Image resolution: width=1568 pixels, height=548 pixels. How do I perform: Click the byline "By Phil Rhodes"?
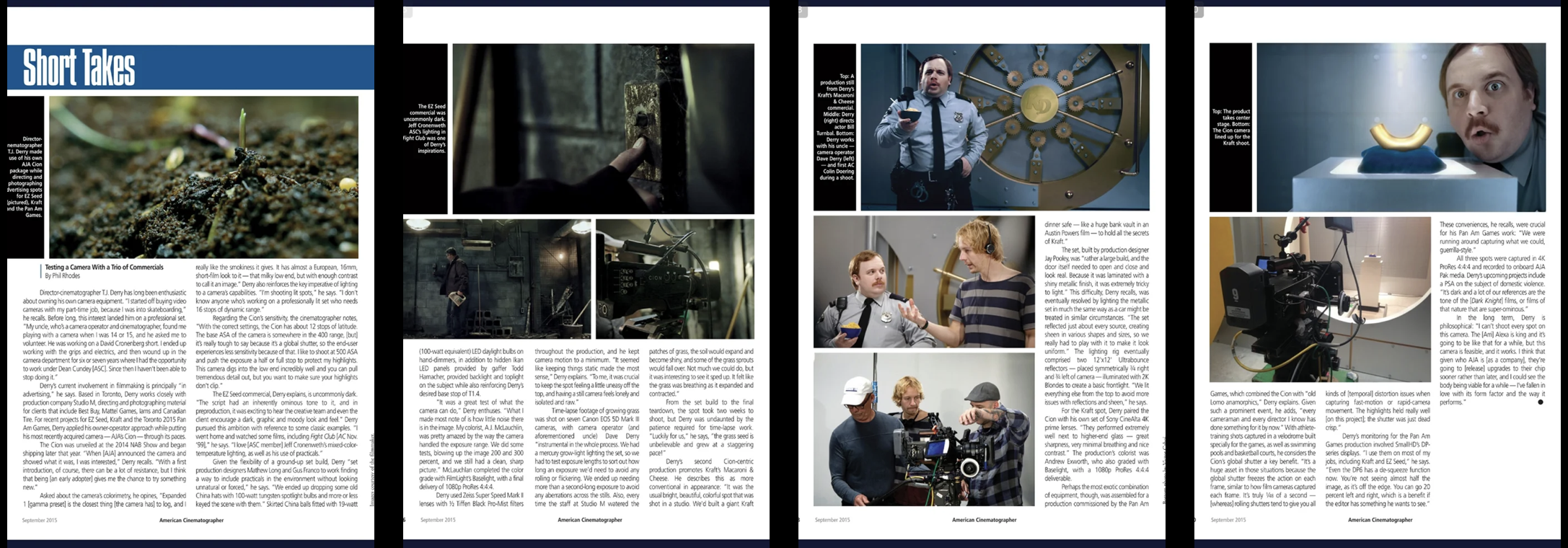click(x=62, y=275)
